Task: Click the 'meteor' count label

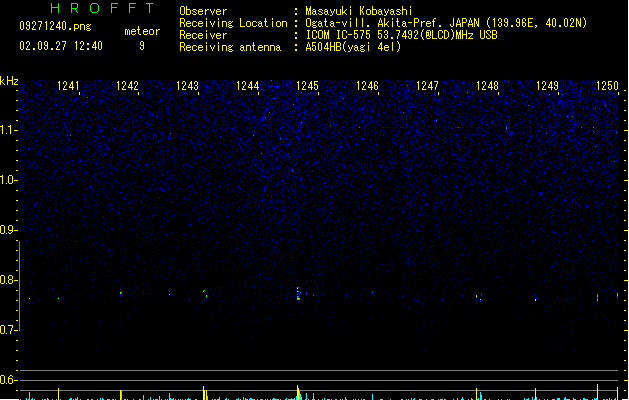Action: tap(142, 31)
